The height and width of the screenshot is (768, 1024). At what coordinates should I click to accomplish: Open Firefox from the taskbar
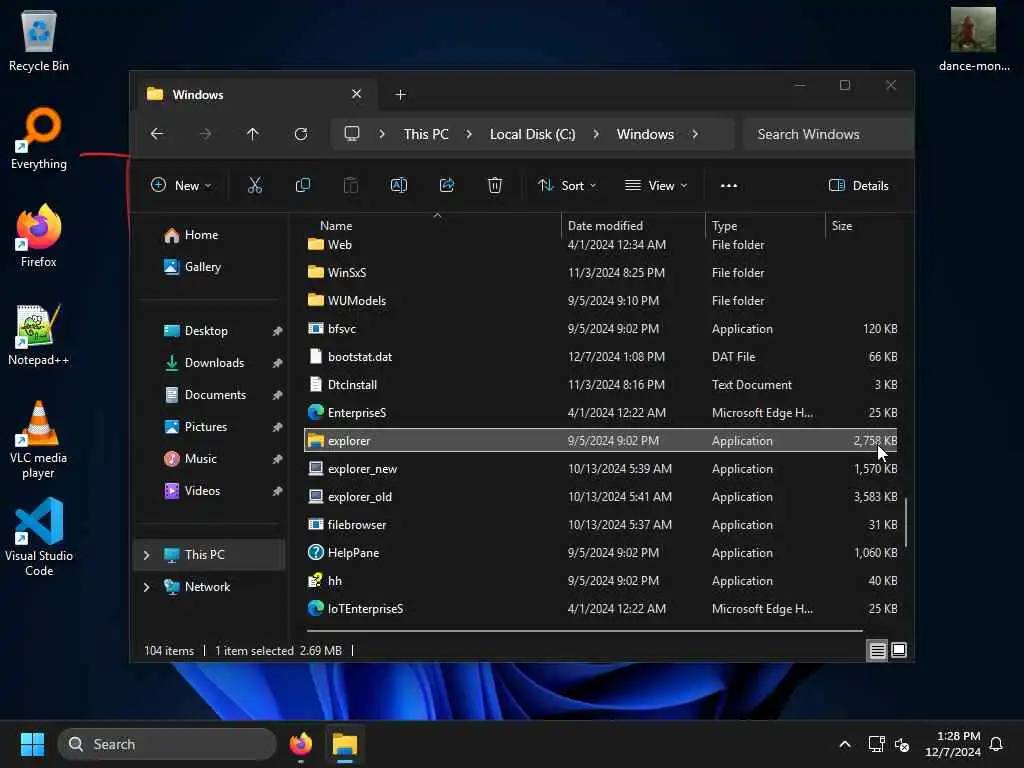pyautogui.click(x=301, y=744)
